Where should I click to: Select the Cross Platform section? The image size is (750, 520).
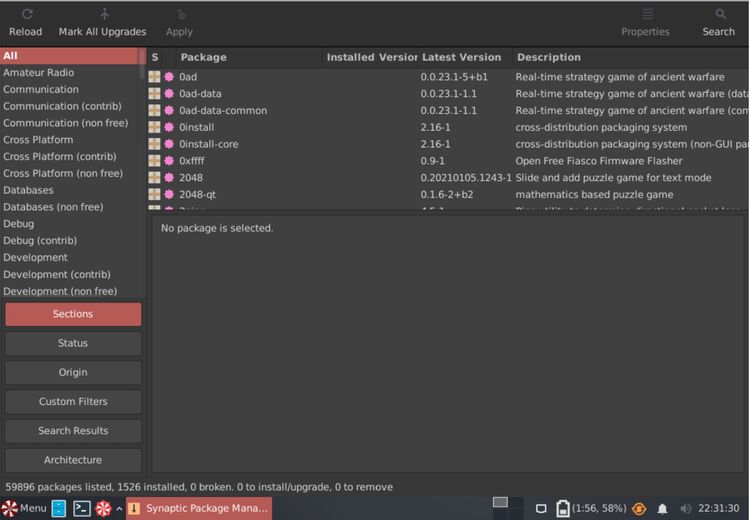[69, 140]
